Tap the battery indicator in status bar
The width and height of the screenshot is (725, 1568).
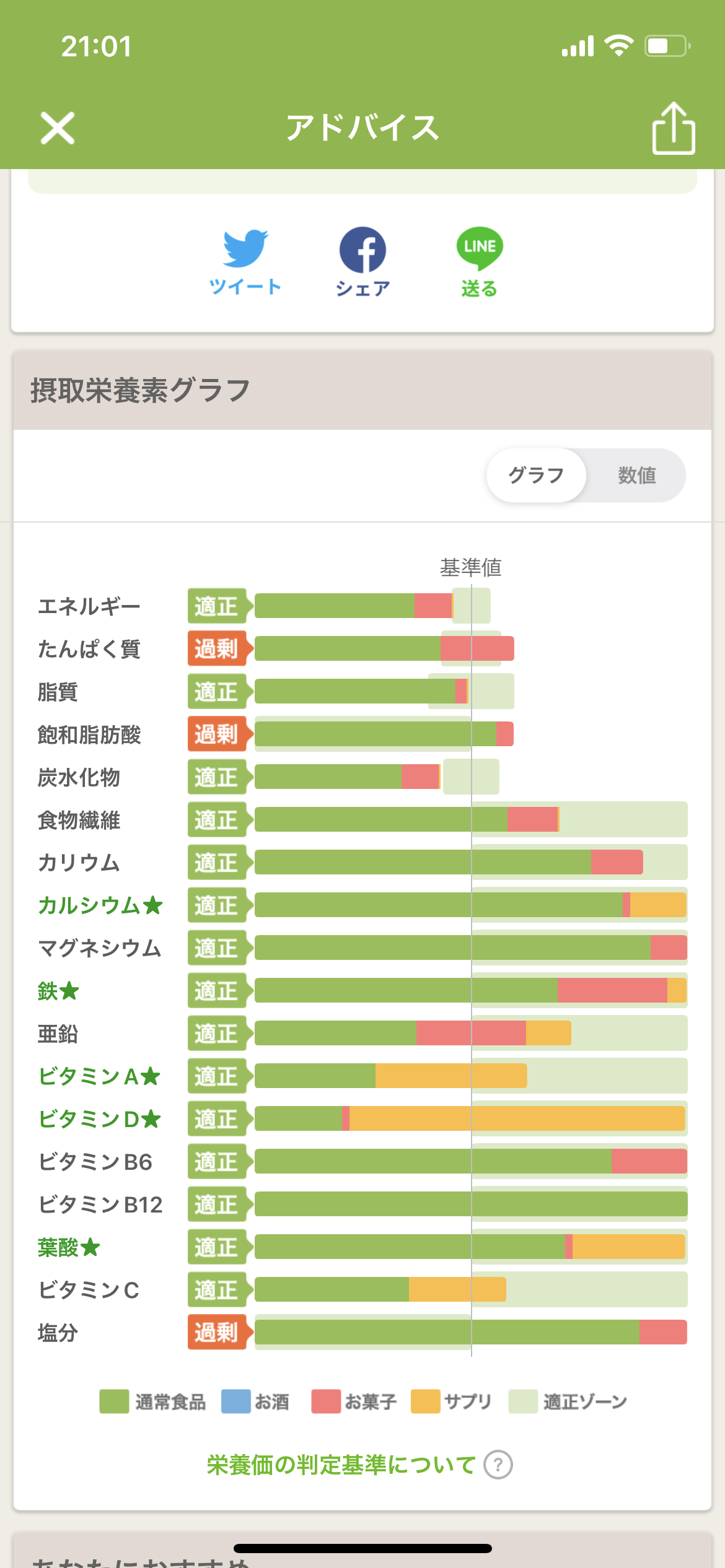click(x=667, y=46)
